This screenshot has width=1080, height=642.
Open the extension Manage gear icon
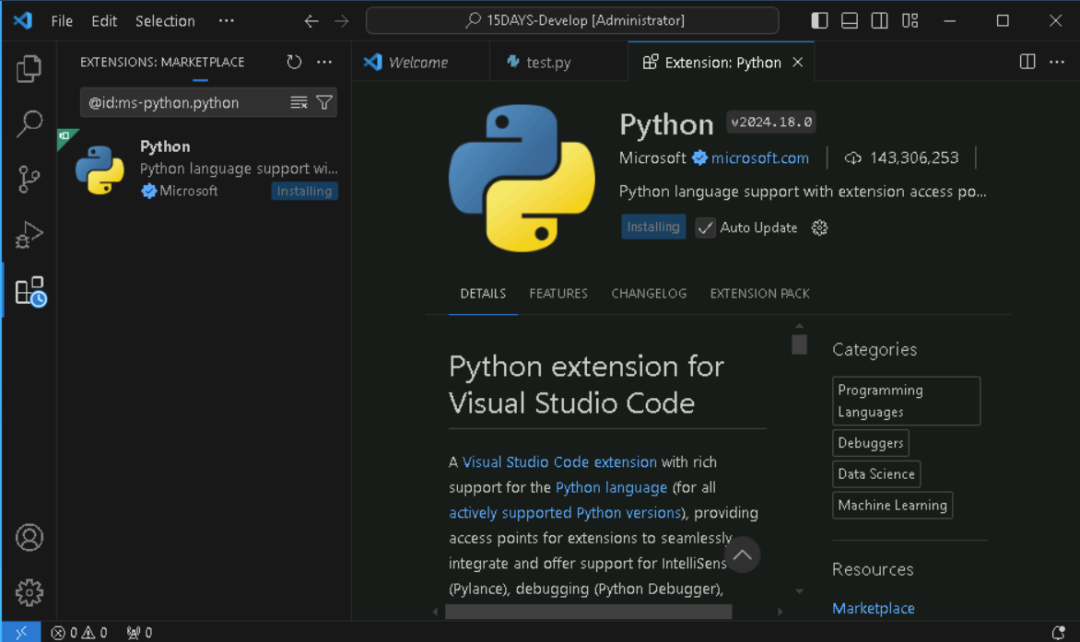(819, 227)
